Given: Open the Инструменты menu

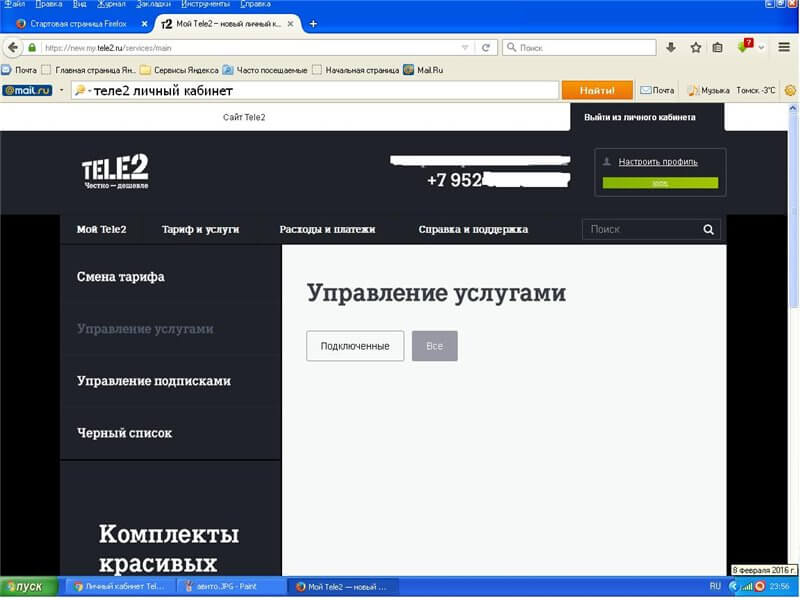Looking at the screenshot, I should [206, 4].
